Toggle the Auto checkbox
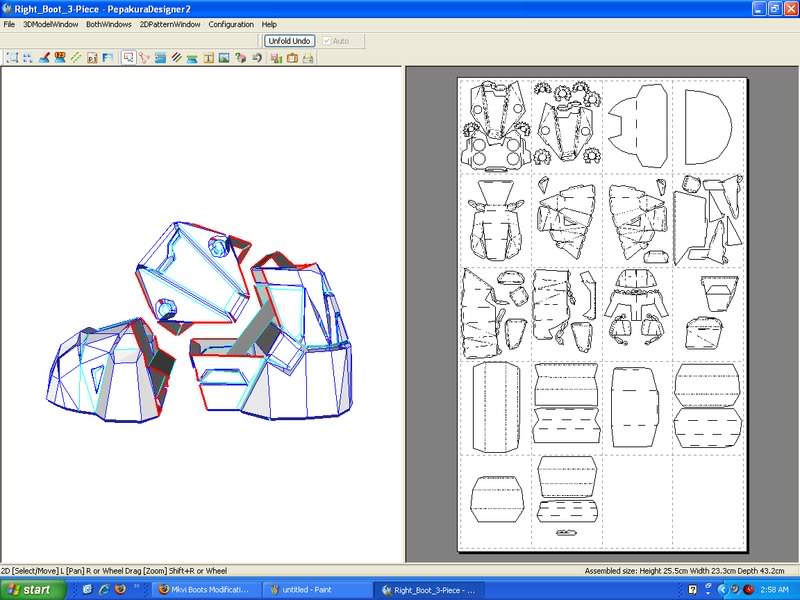800x600 pixels. click(x=336, y=41)
